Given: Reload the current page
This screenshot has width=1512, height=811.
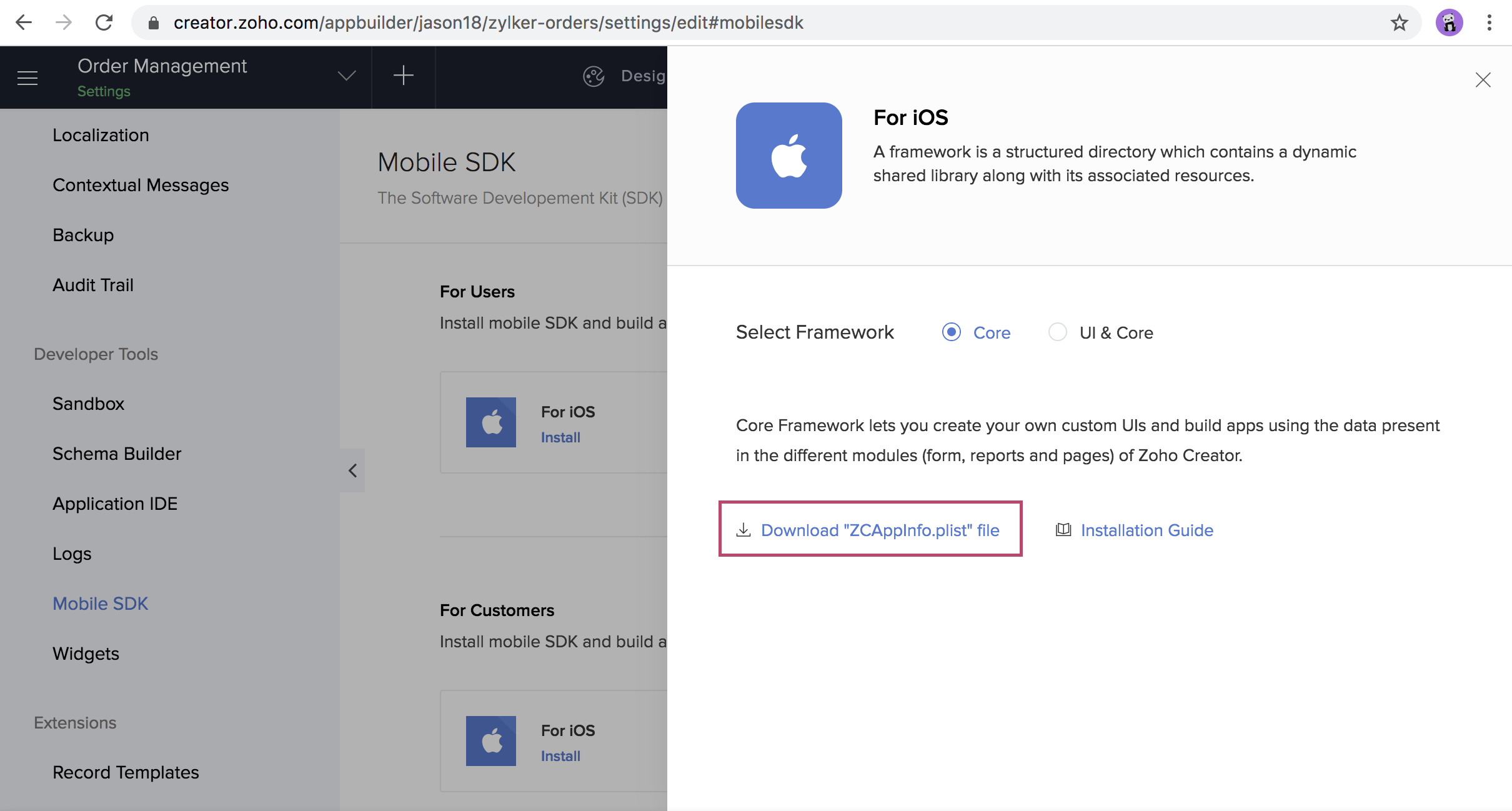Looking at the screenshot, I should coord(104,22).
